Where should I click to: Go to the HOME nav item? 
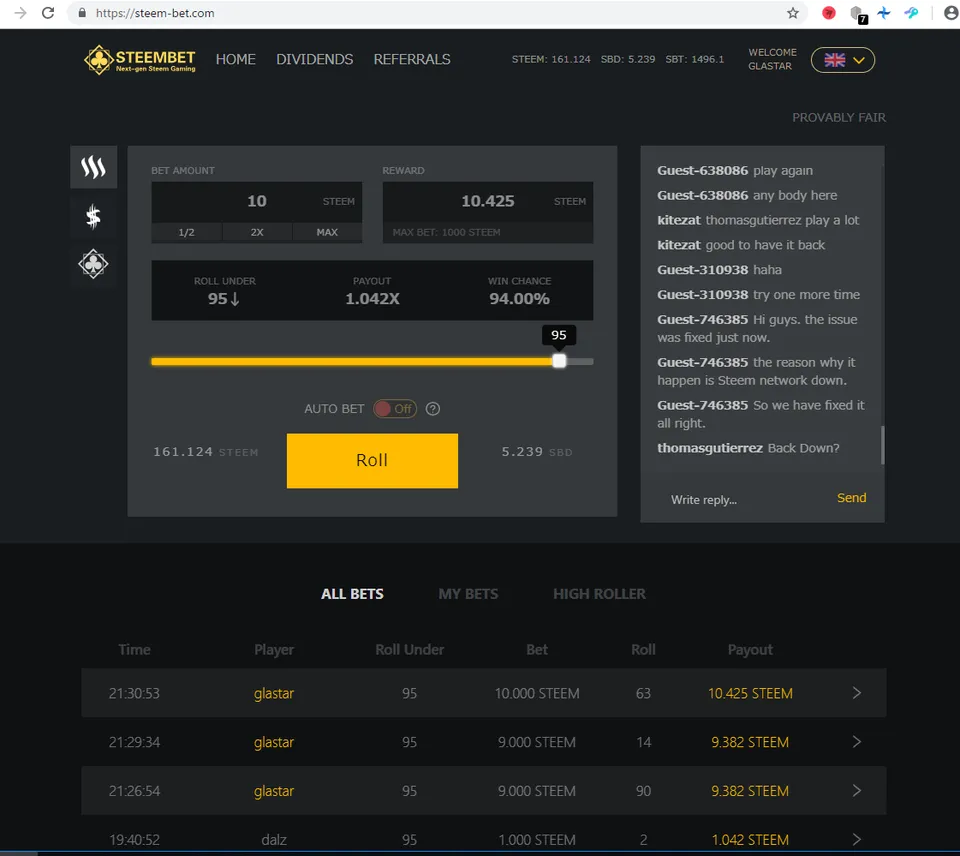(x=236, y=59)
